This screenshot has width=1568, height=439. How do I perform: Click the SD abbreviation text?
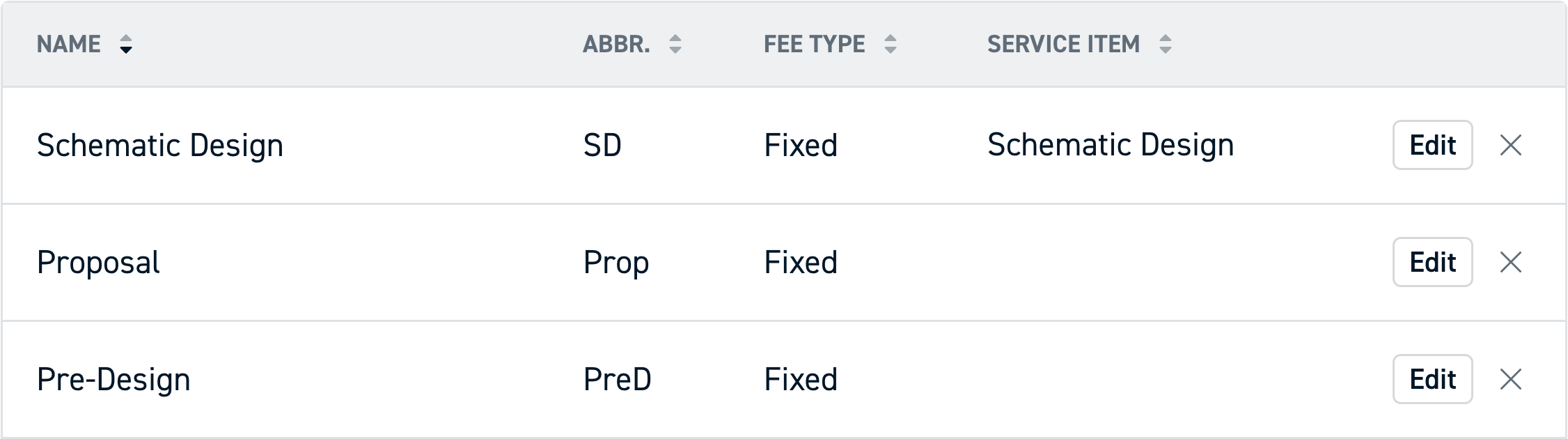tap(603, 145)
